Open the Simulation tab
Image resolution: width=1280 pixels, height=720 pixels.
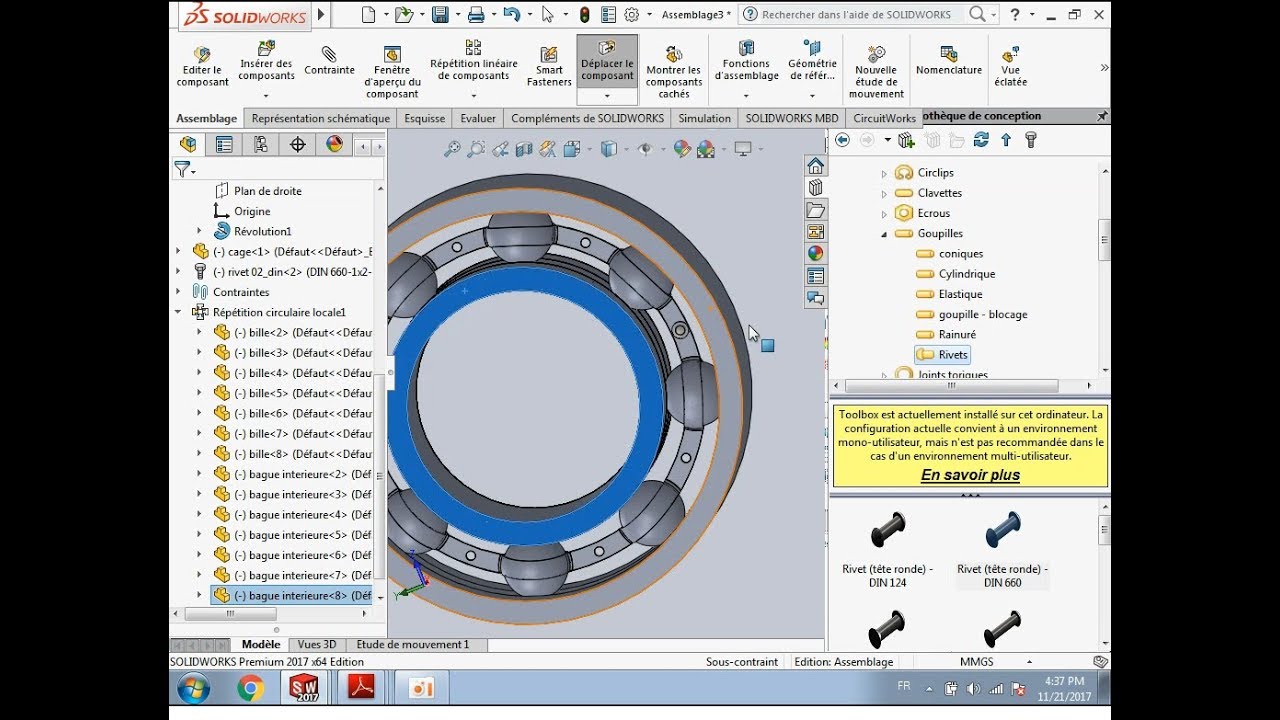pos(704,118)
